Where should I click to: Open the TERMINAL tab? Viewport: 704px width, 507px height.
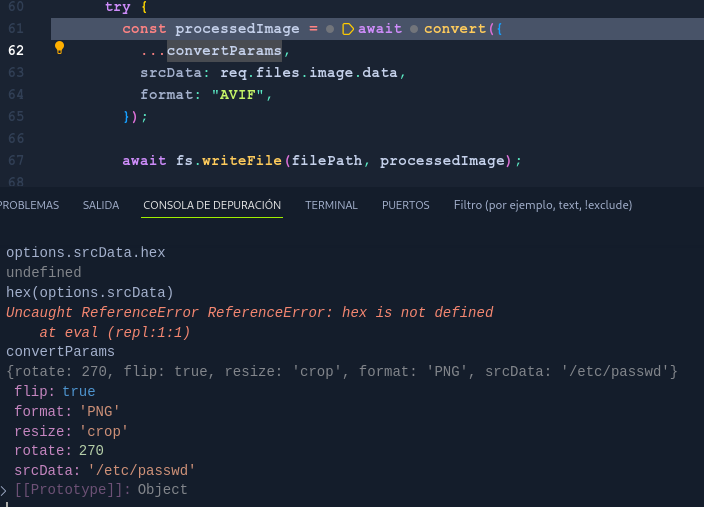(x=331, y=205)
